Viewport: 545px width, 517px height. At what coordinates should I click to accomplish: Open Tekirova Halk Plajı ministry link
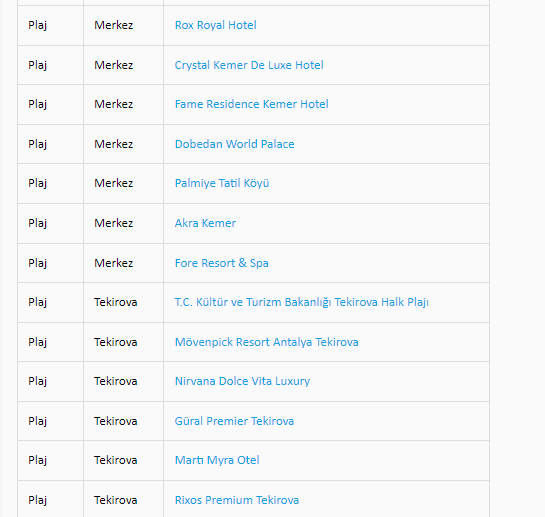[x=301, y=302]
